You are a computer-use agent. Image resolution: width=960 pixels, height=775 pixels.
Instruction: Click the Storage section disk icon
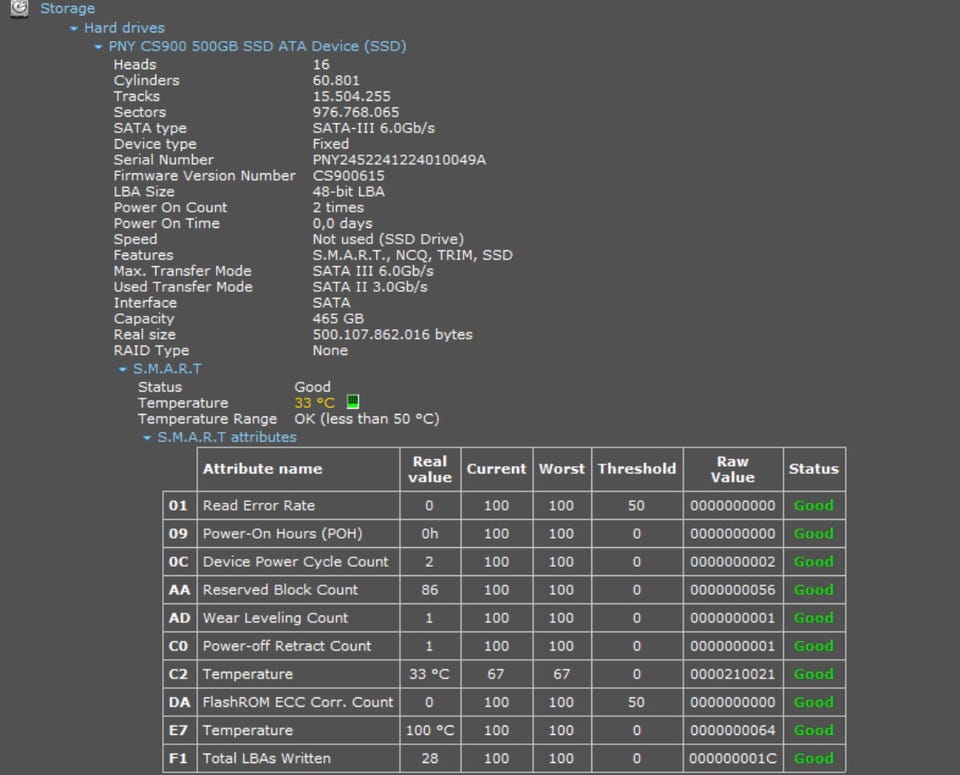click(x=19, y=9)
